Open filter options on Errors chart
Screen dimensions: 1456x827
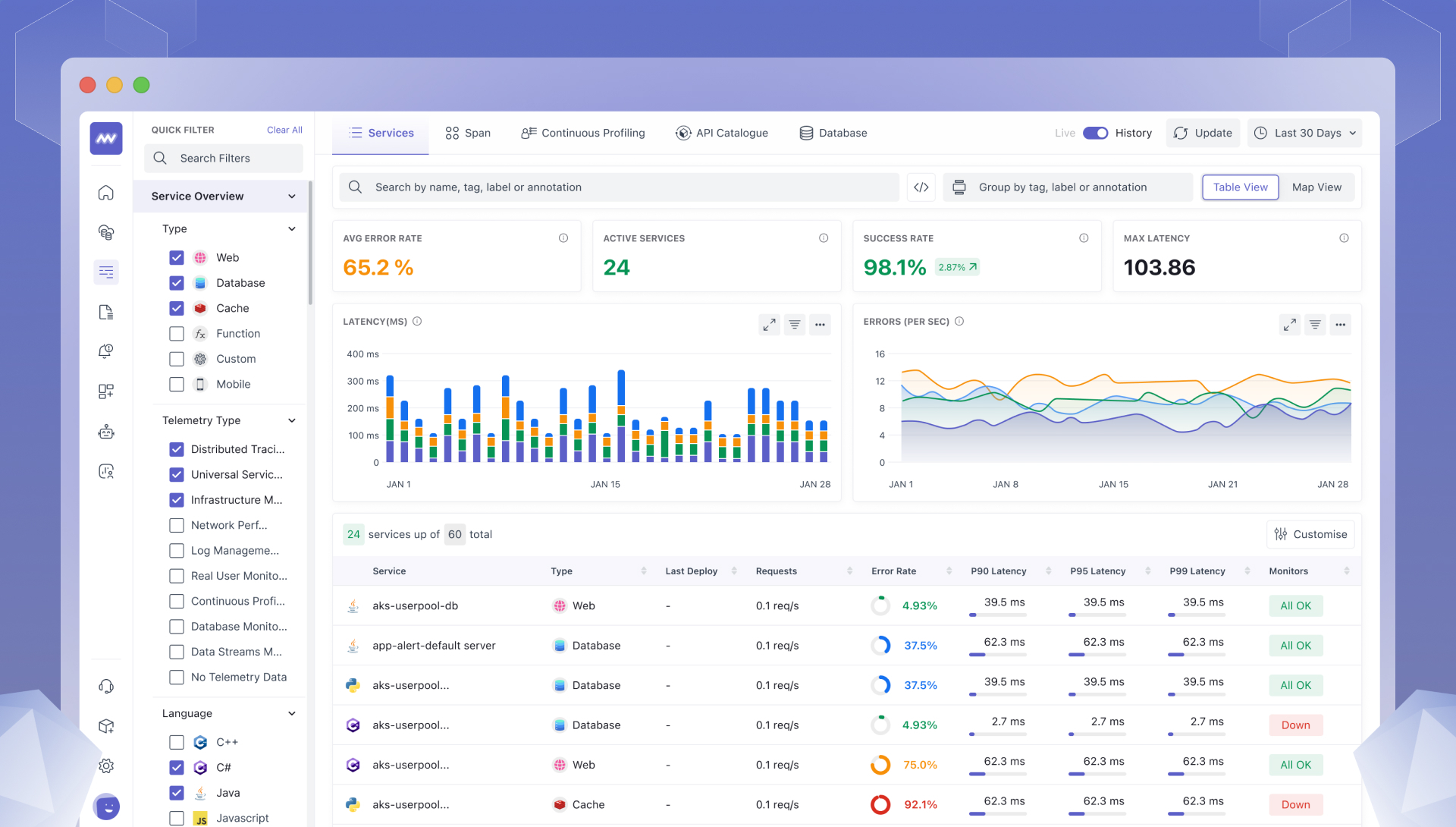pyautogui.click(x=1314, y=324)
